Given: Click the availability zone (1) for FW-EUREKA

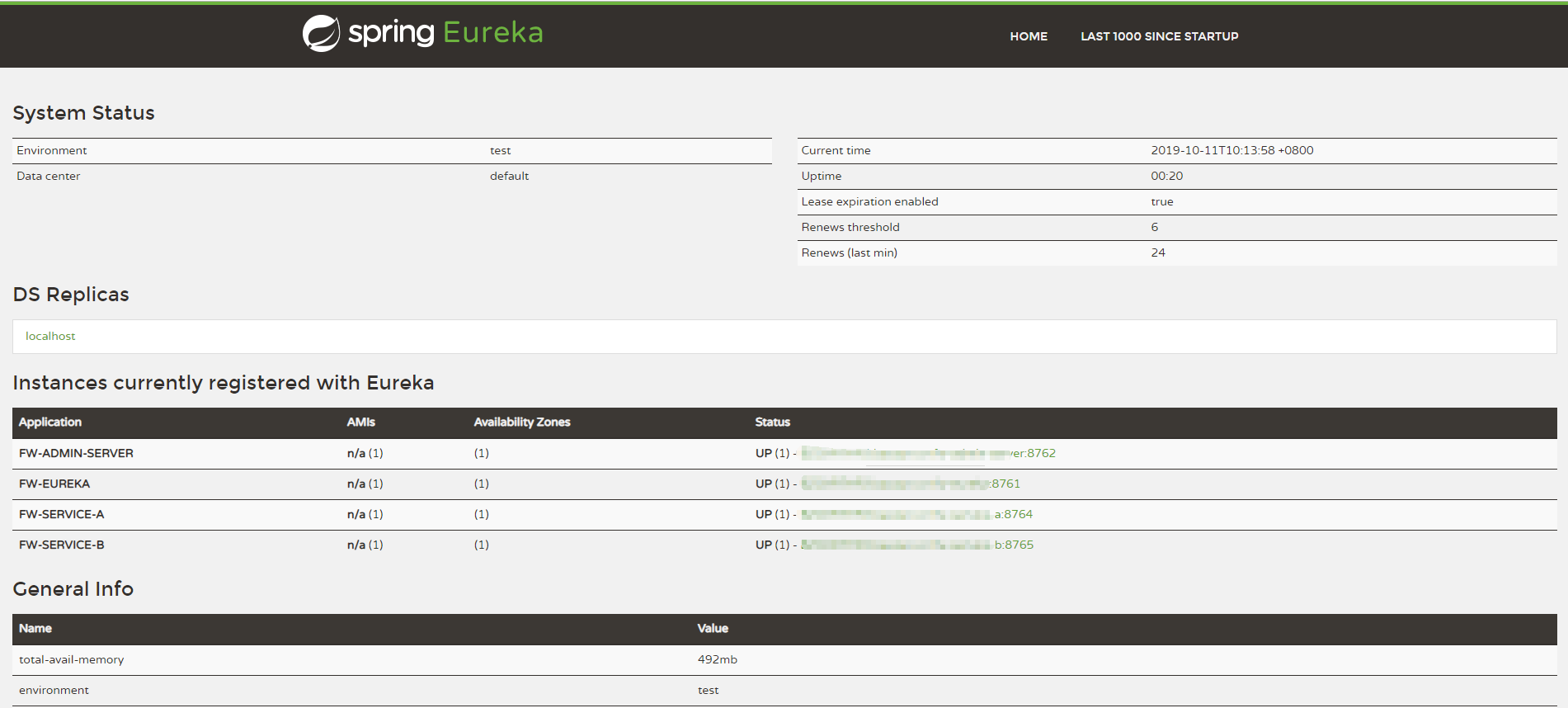Looking at the screenshot, I should 481,484.
